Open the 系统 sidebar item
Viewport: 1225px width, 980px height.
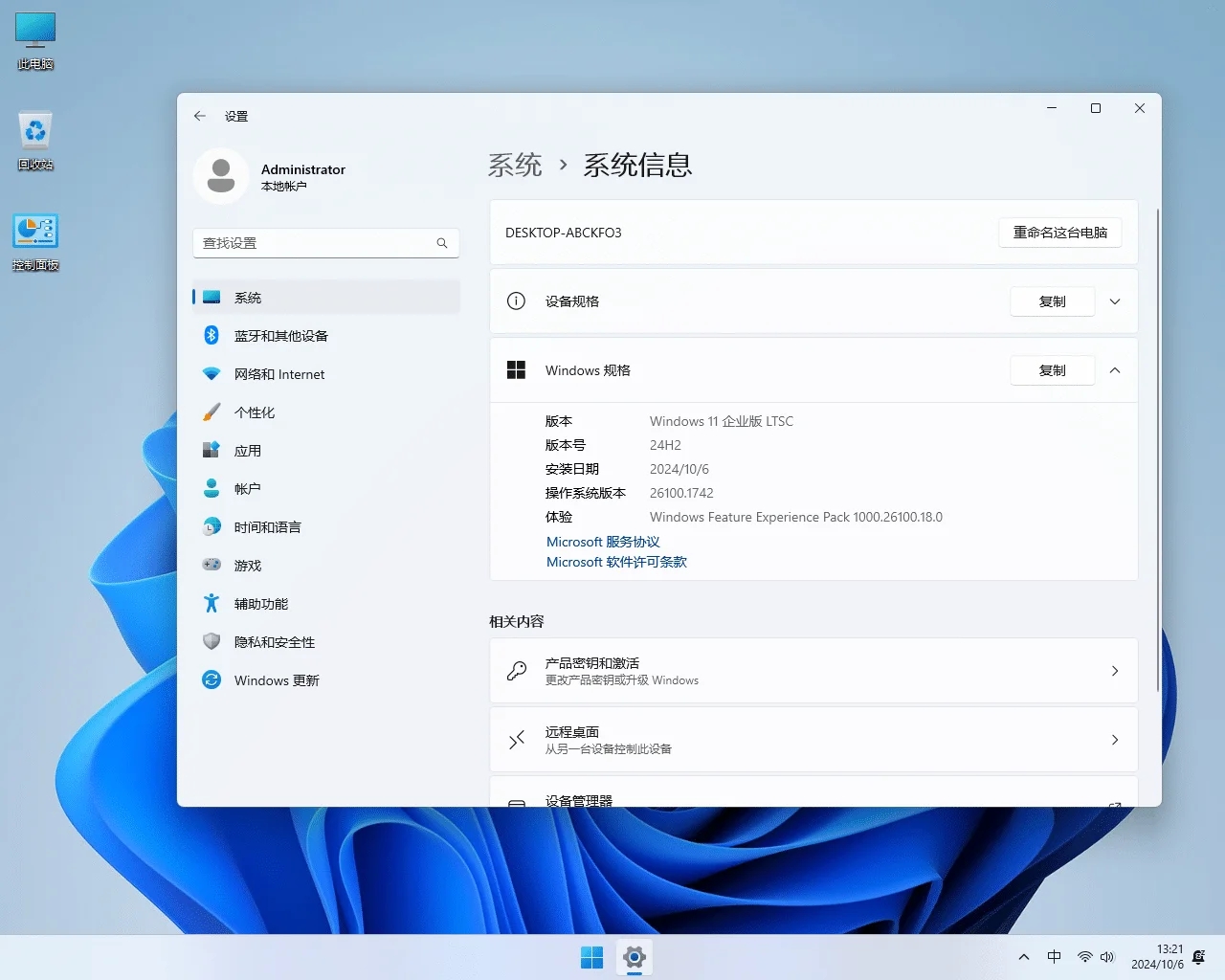coord(326,297)
